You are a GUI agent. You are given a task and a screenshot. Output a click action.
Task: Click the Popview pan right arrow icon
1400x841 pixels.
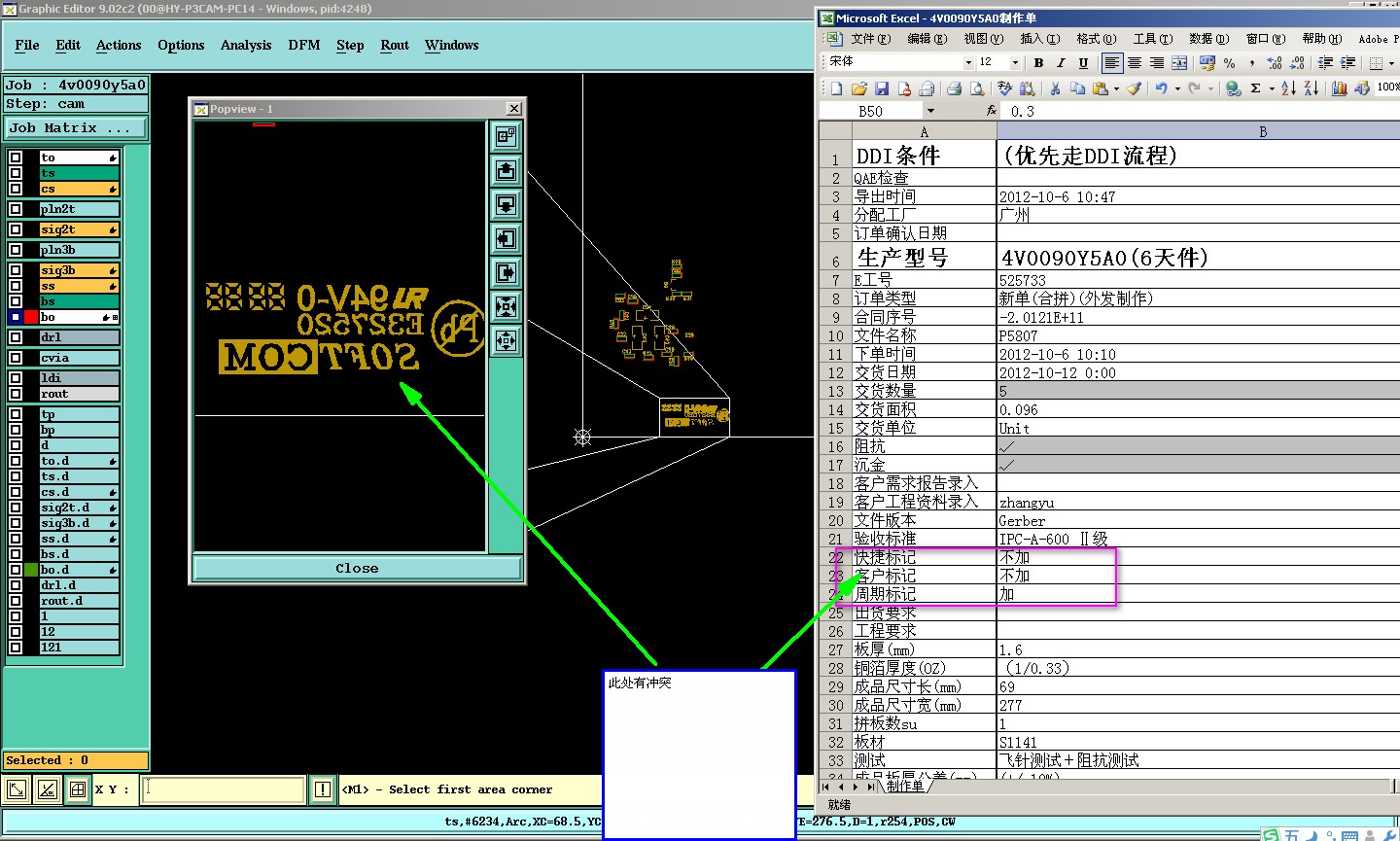tap(506, 273)
